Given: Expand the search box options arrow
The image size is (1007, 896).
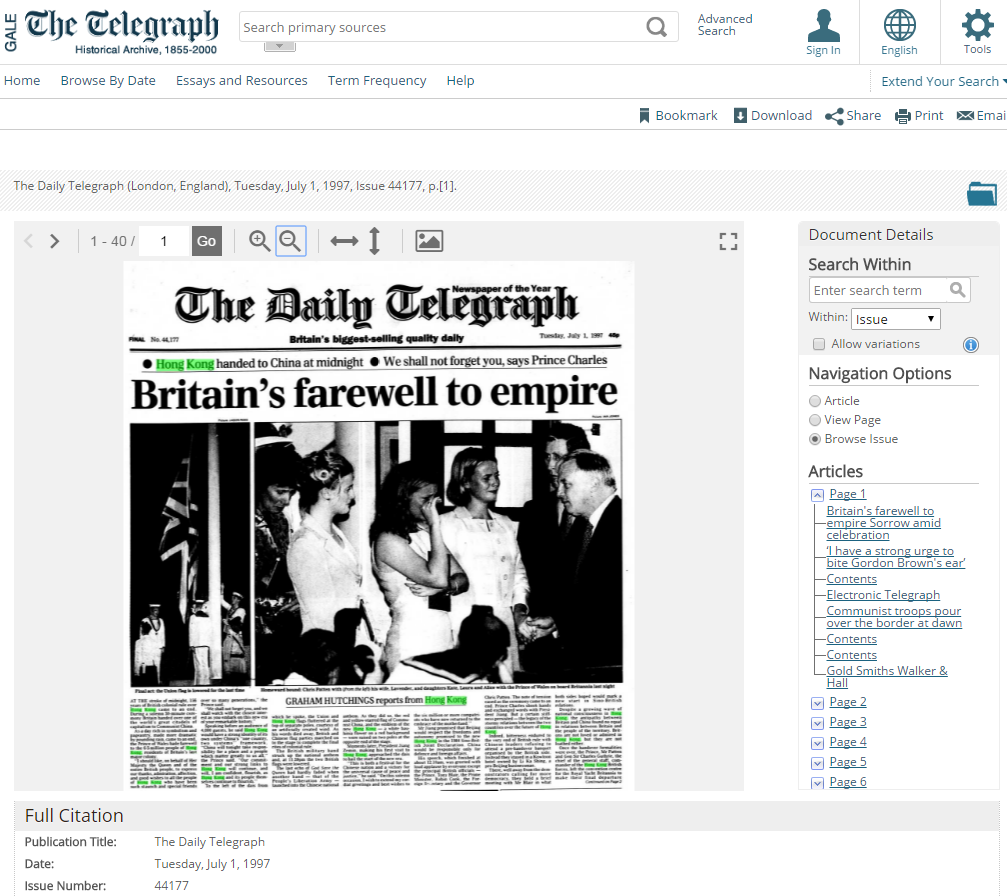Looking at the screenshot, I should [x=279, y=46].
